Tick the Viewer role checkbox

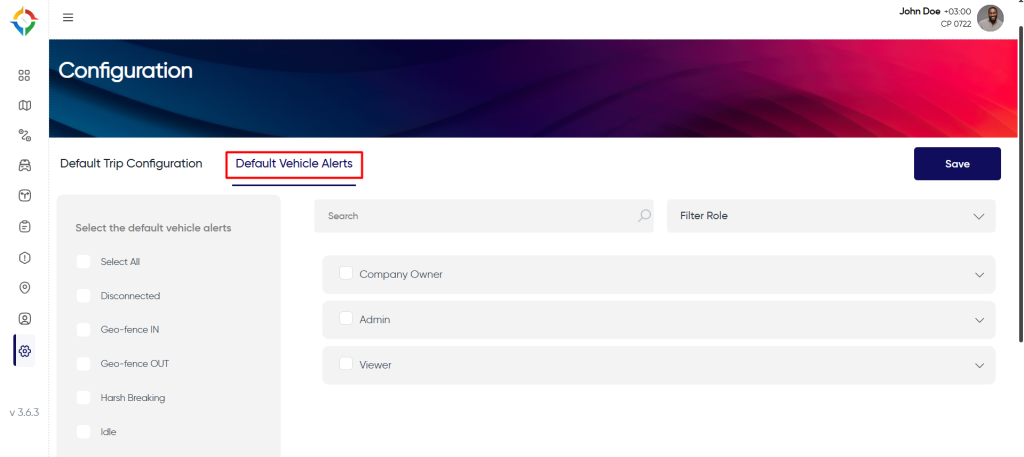(346, 364)
